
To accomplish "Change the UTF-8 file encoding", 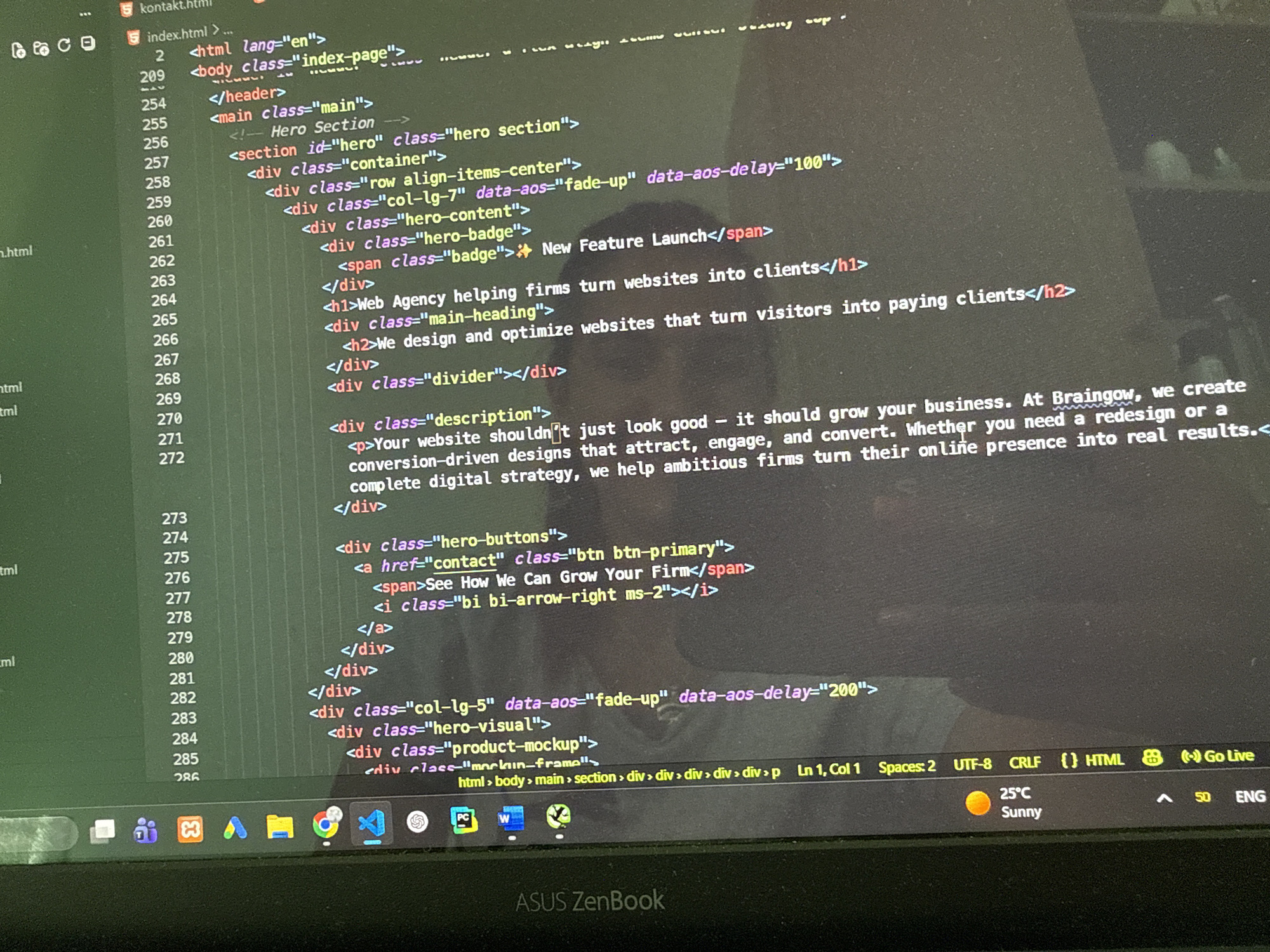I will 972,764.
